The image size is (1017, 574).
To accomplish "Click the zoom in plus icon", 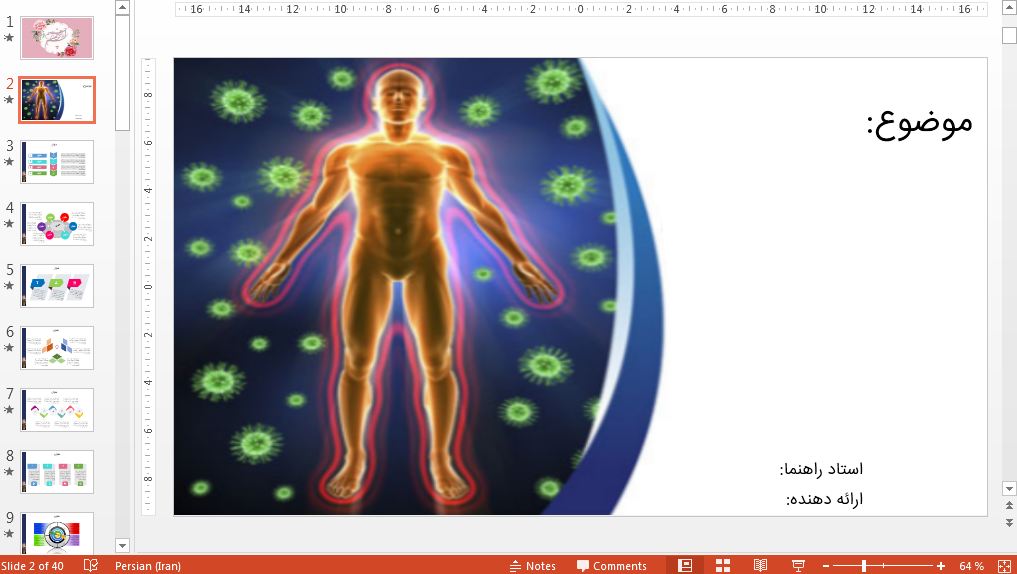I will tap(941, 566).
